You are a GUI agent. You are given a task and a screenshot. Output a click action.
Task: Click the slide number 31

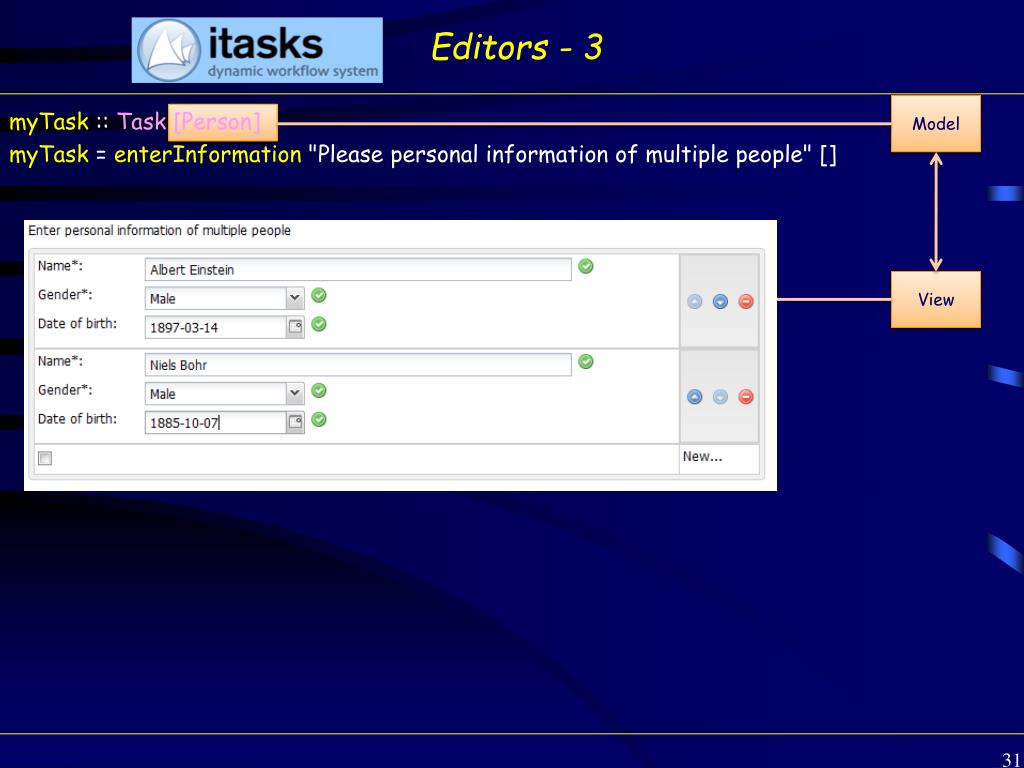[x=1011, y=759]
